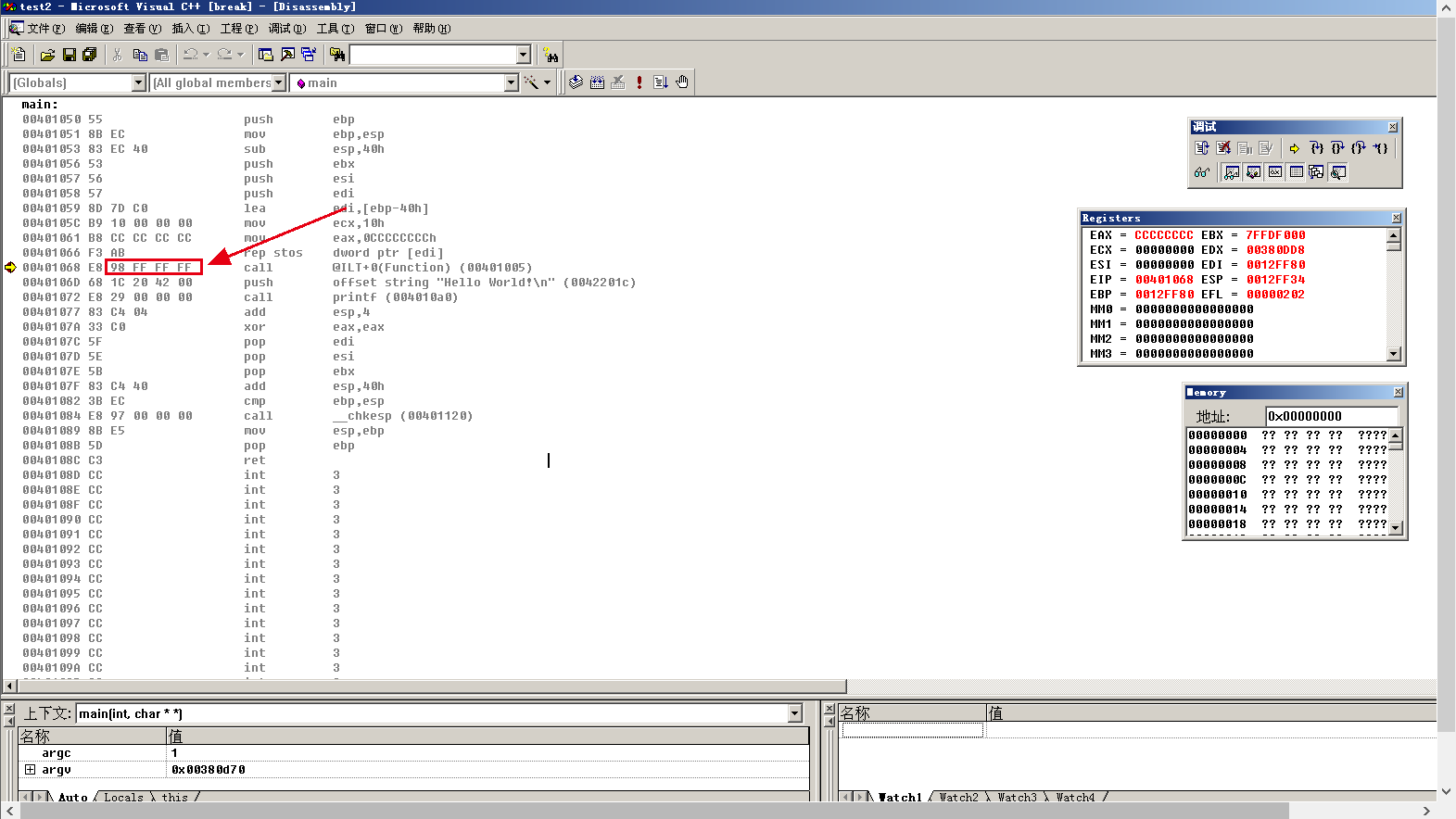Click the Paste clipboard icon
Viewport: 1456px width, 819px height.
pyautogui.click(x=162, y=55)
